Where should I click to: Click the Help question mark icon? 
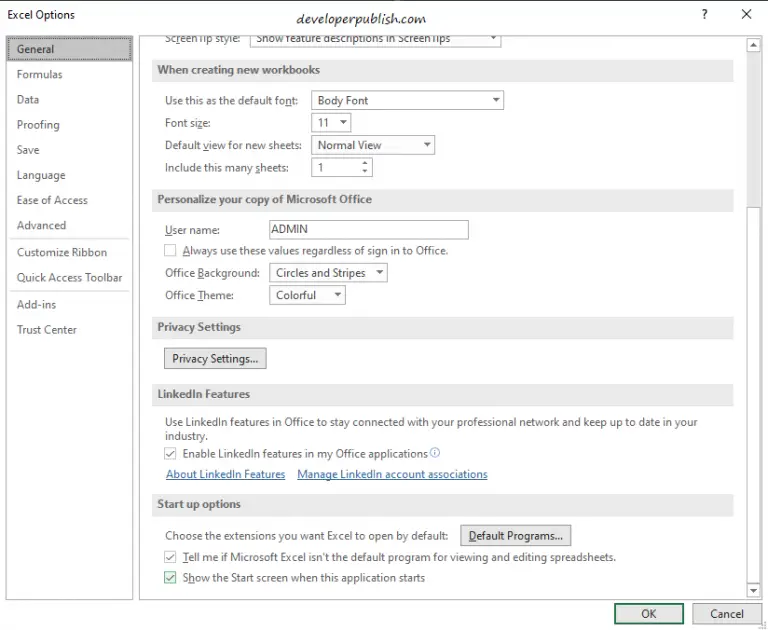(705, 15)
